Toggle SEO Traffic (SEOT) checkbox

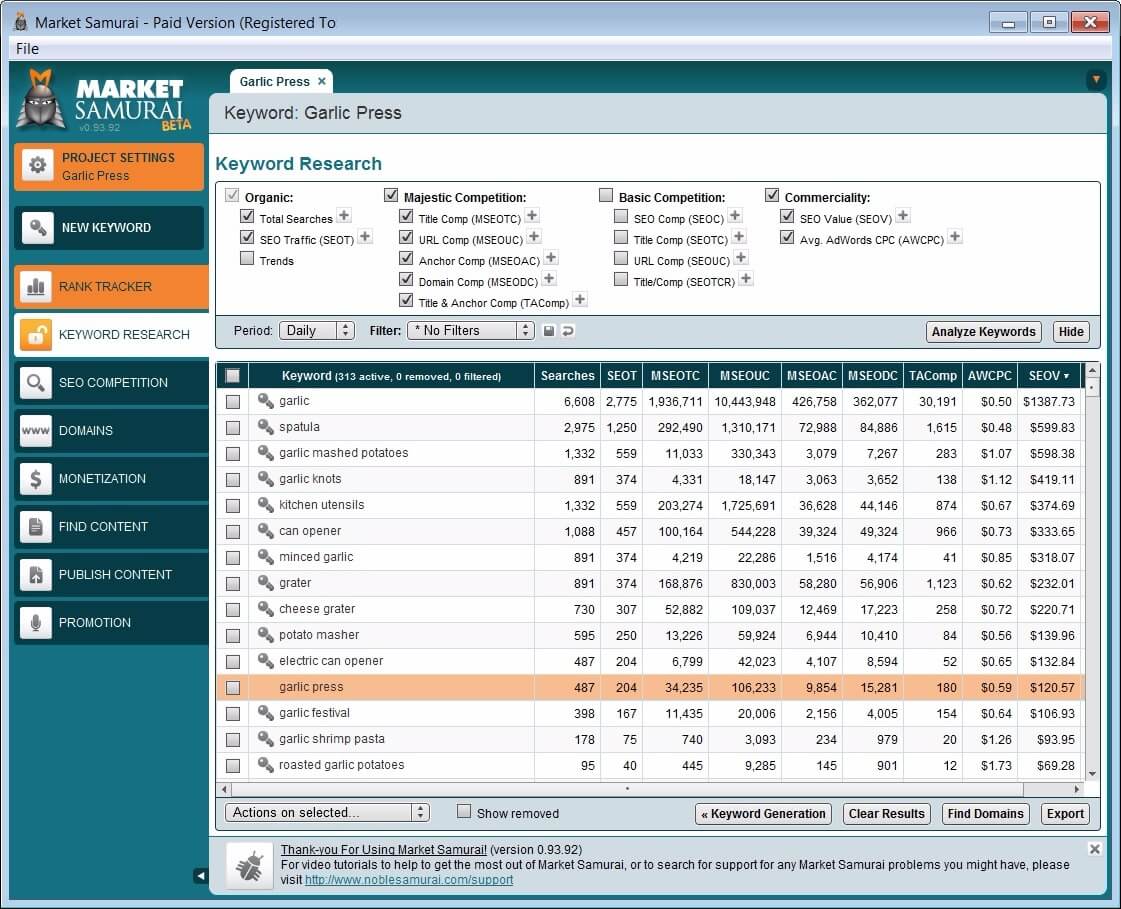pyautogui.click(x=247, y=237)
